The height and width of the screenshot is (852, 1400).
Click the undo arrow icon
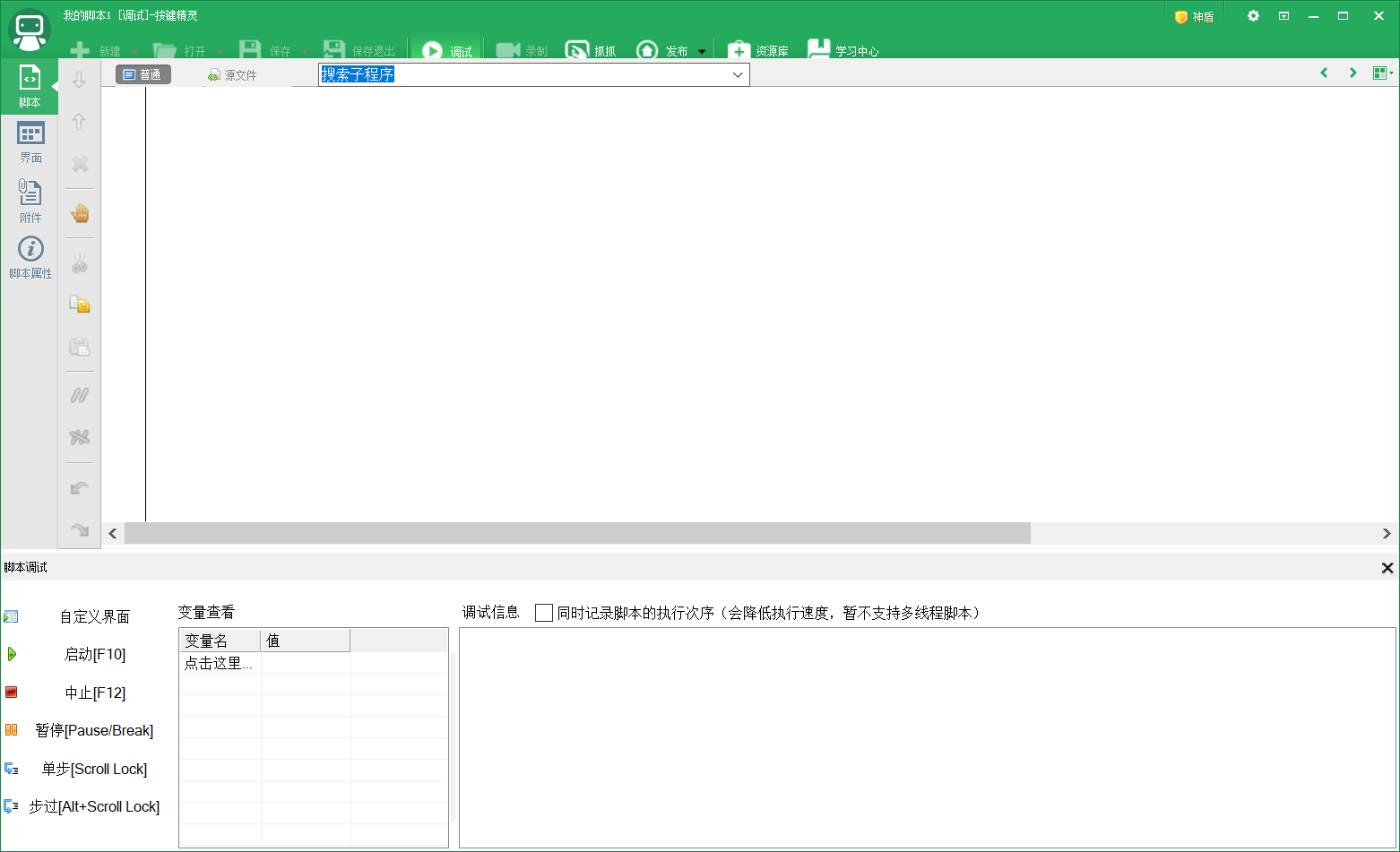[x=80, y=487]
